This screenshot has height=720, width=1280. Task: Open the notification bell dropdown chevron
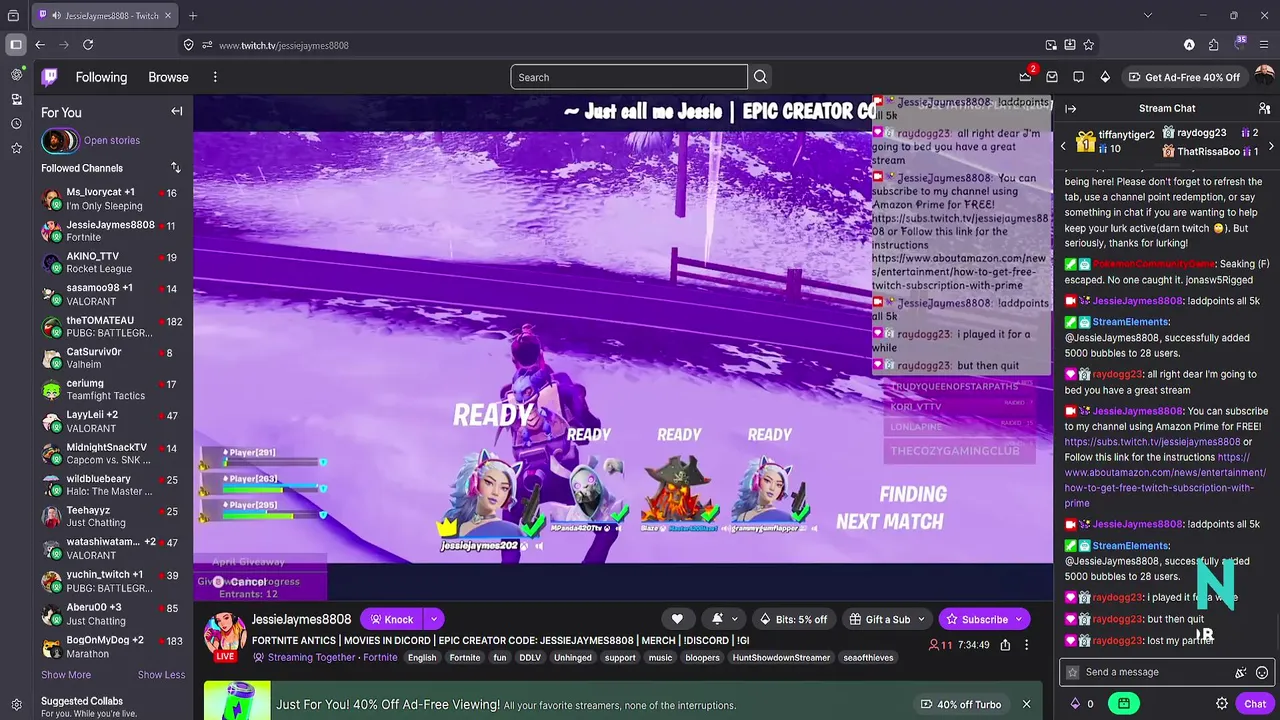pyautogui.click(x=735, y=619)
